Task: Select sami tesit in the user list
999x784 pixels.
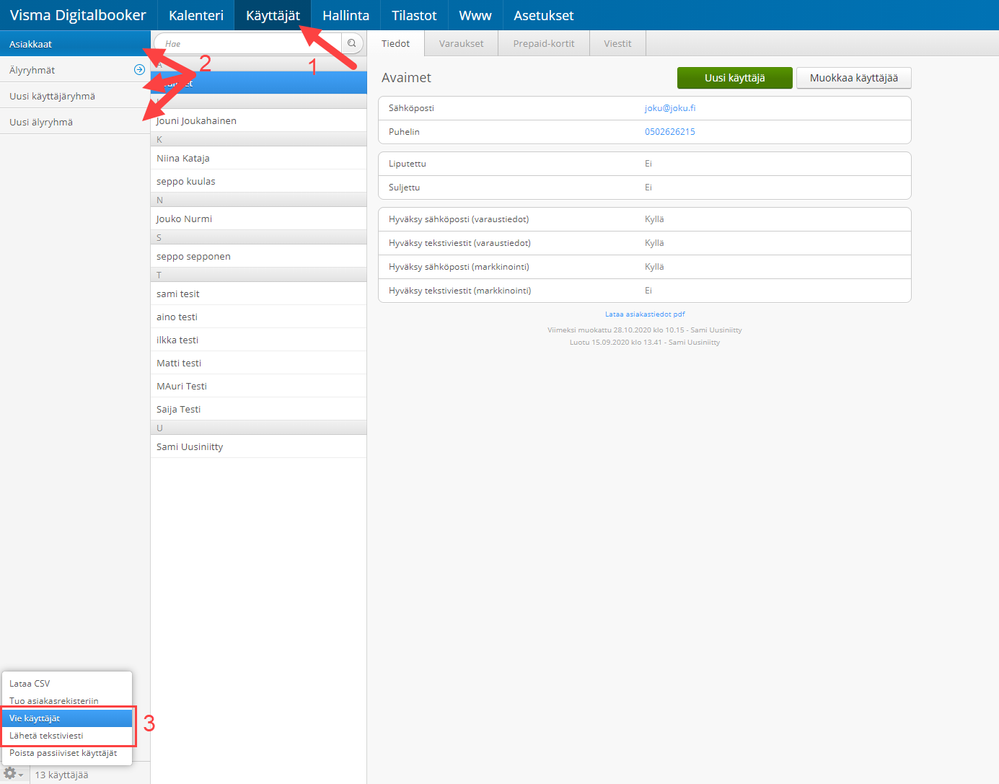Action: 259,294
